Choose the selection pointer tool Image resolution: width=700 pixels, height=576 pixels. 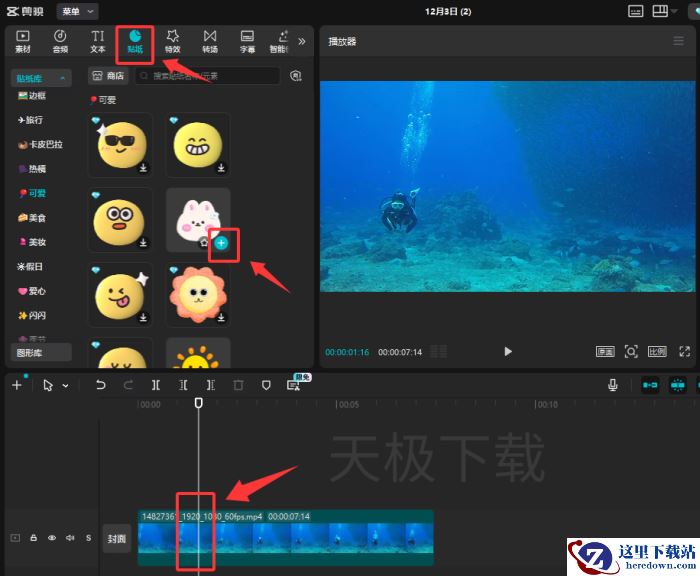point(48,385)
